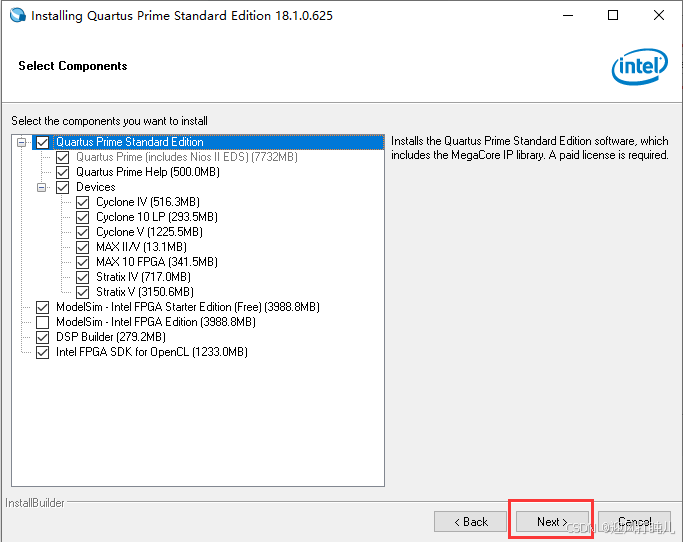The image size is (683, 542).
Task: Select the Devices tree label
Action: 96,187
